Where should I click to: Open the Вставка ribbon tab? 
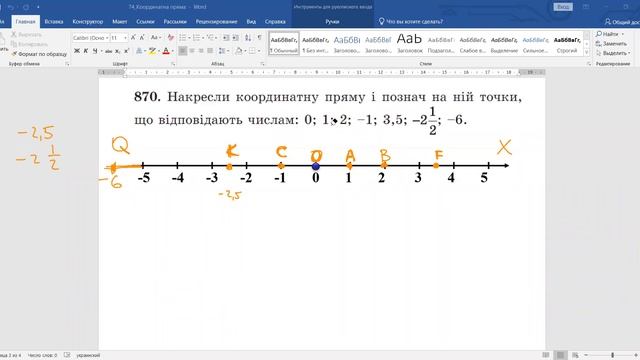click(54, 22)
